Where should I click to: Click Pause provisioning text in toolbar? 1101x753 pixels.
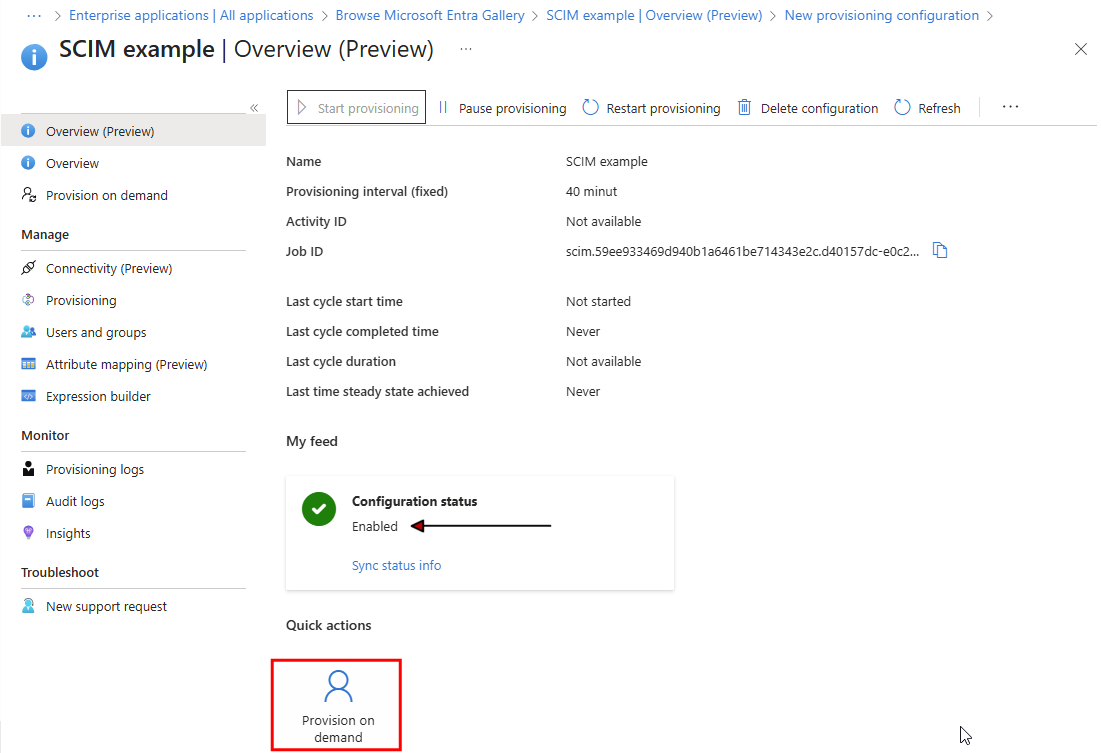click(x=513, y=108)
